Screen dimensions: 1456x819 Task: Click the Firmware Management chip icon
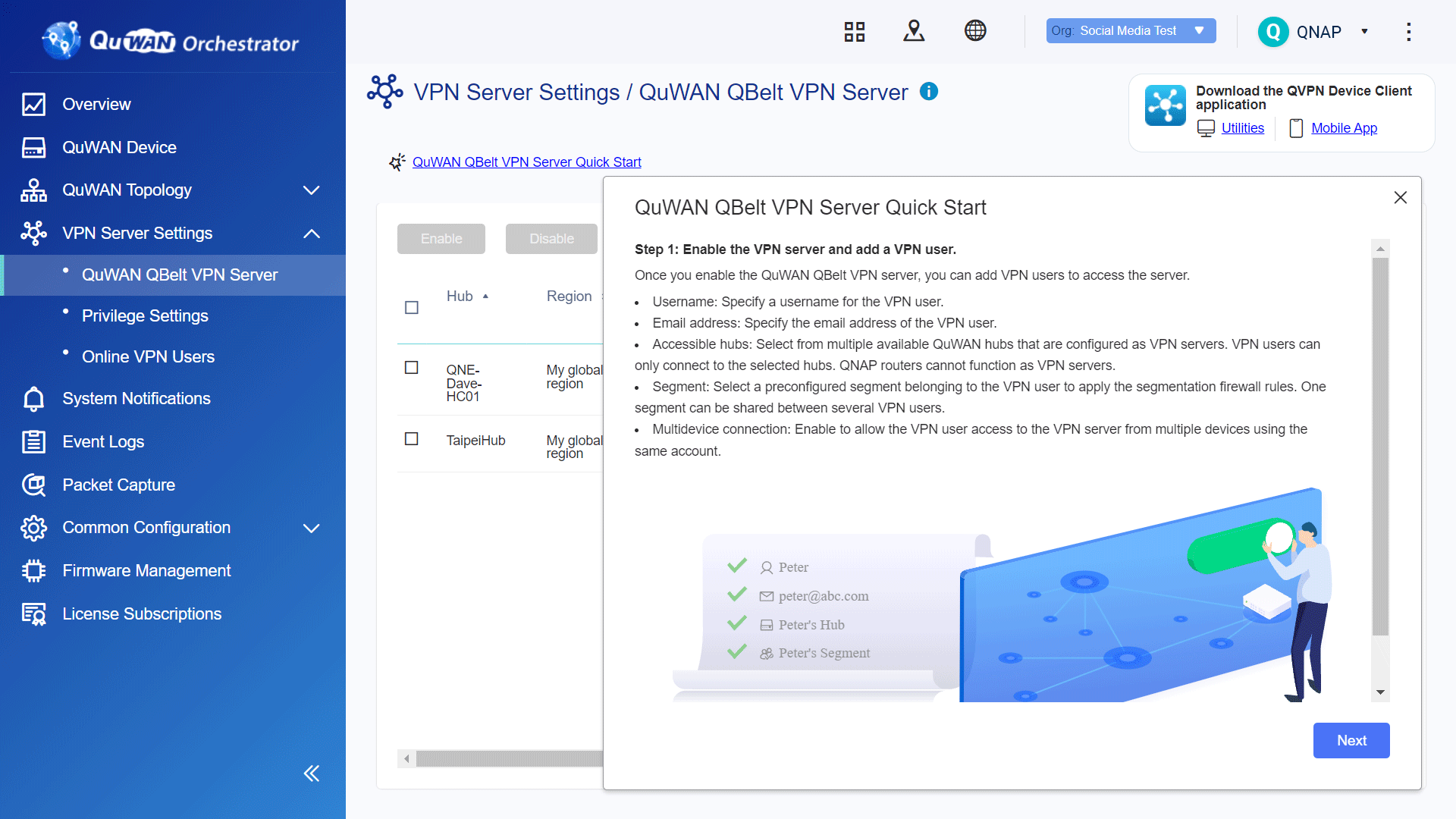click(x=33, y=570)
